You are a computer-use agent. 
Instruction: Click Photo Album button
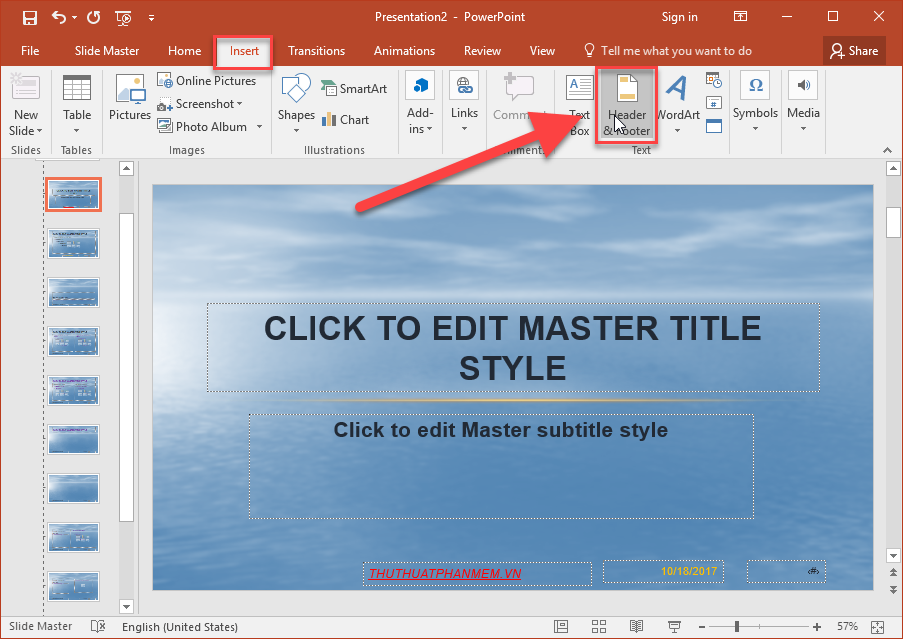[203, 127]
